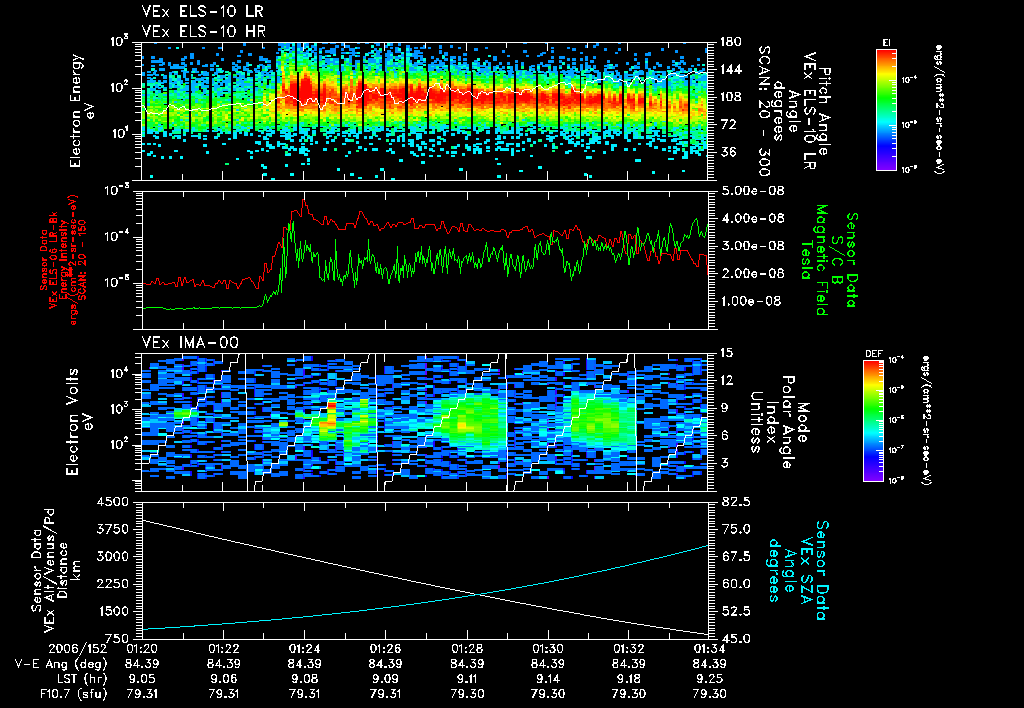Click the LST value 9.11
This screenshot has height=708, width=1024.
[466, 679]
